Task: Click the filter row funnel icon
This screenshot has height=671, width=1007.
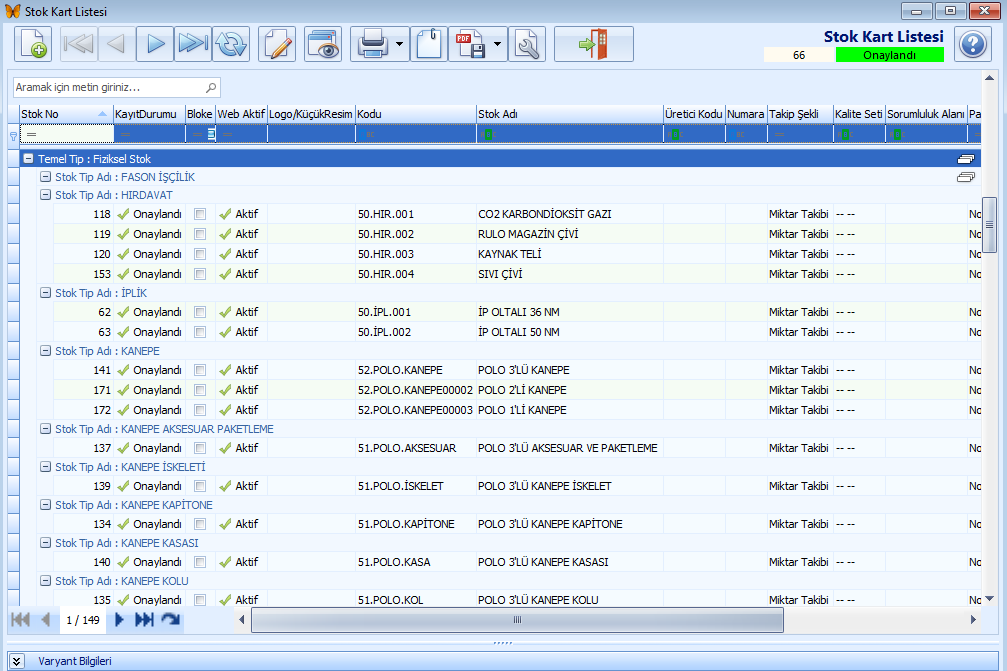Action: pos(13,135)
